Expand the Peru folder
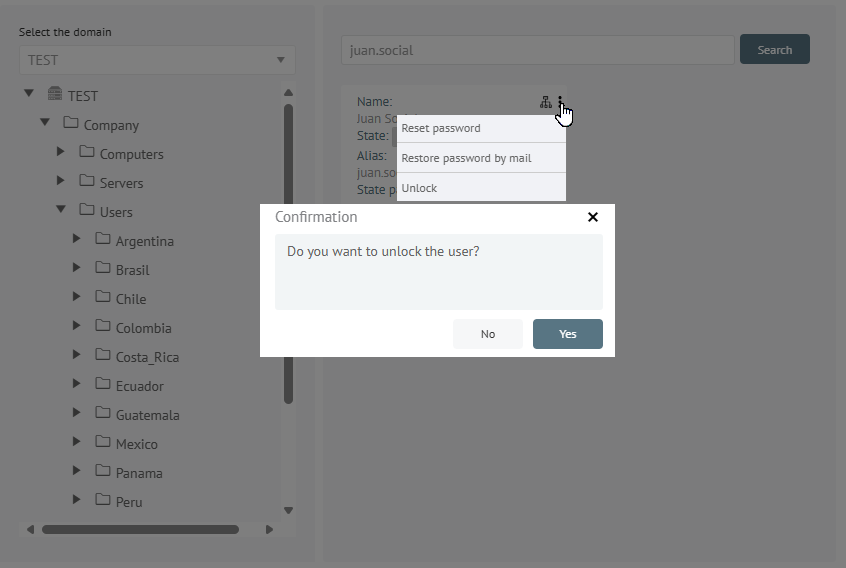846x568 pixels. (x=77, y=499)
